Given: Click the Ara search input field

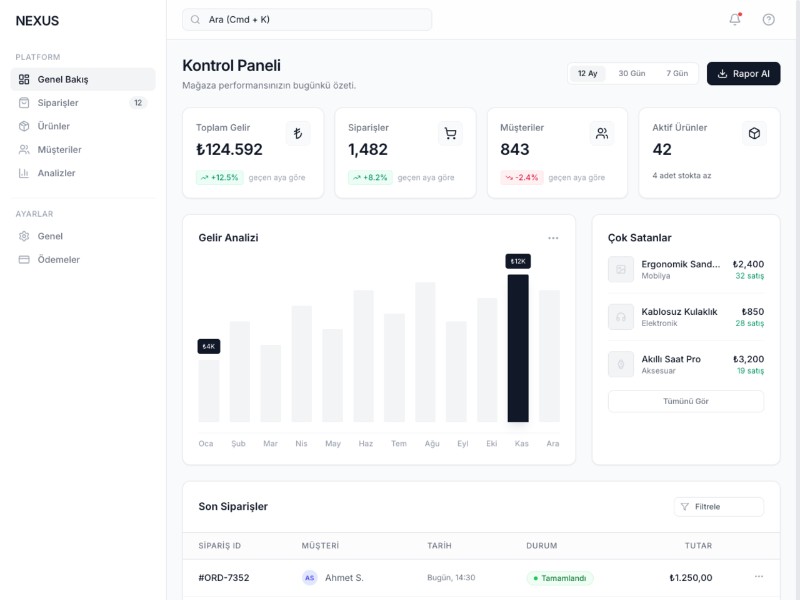Looking at the screenshot, I should pos(307,19).
